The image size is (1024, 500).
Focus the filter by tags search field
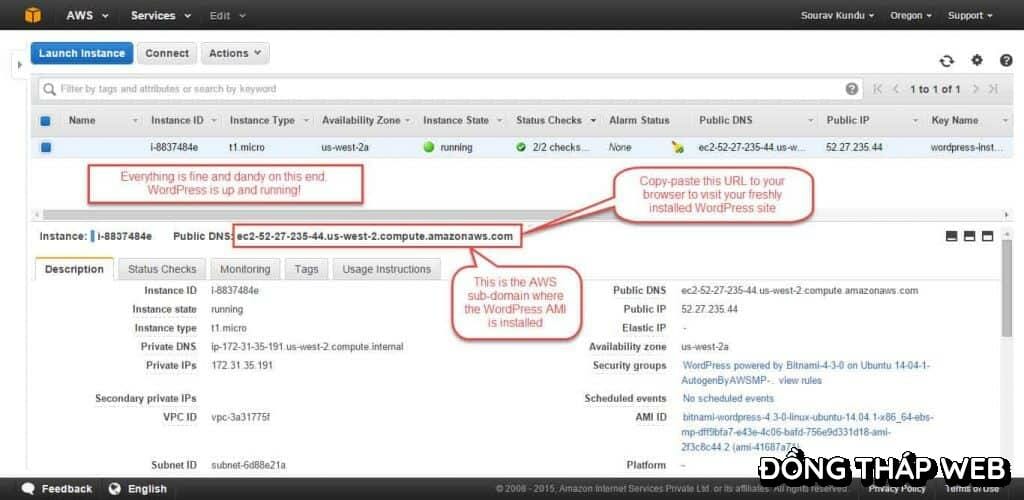[x=451, y=89]
